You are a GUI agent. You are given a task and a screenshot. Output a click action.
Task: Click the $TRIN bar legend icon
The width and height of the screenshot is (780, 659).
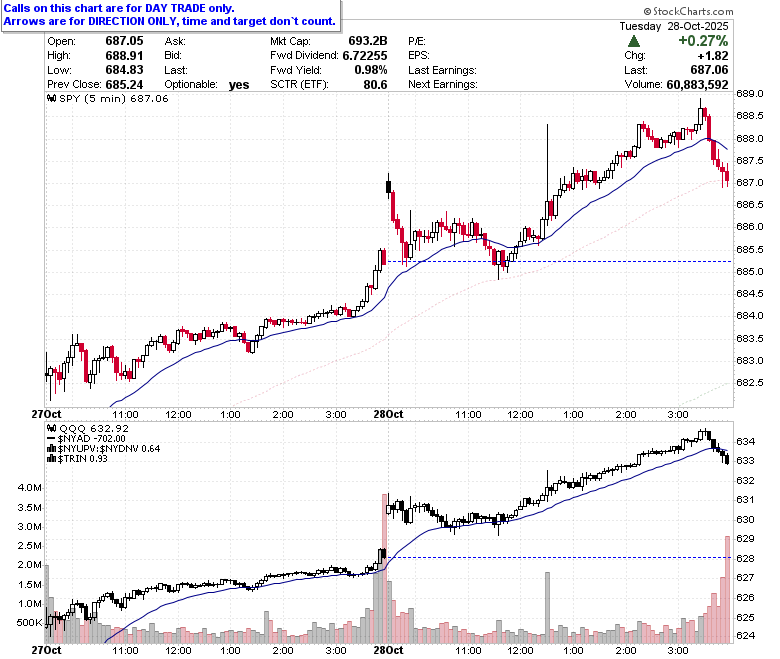pyautogui.click(x=51, y=459)
